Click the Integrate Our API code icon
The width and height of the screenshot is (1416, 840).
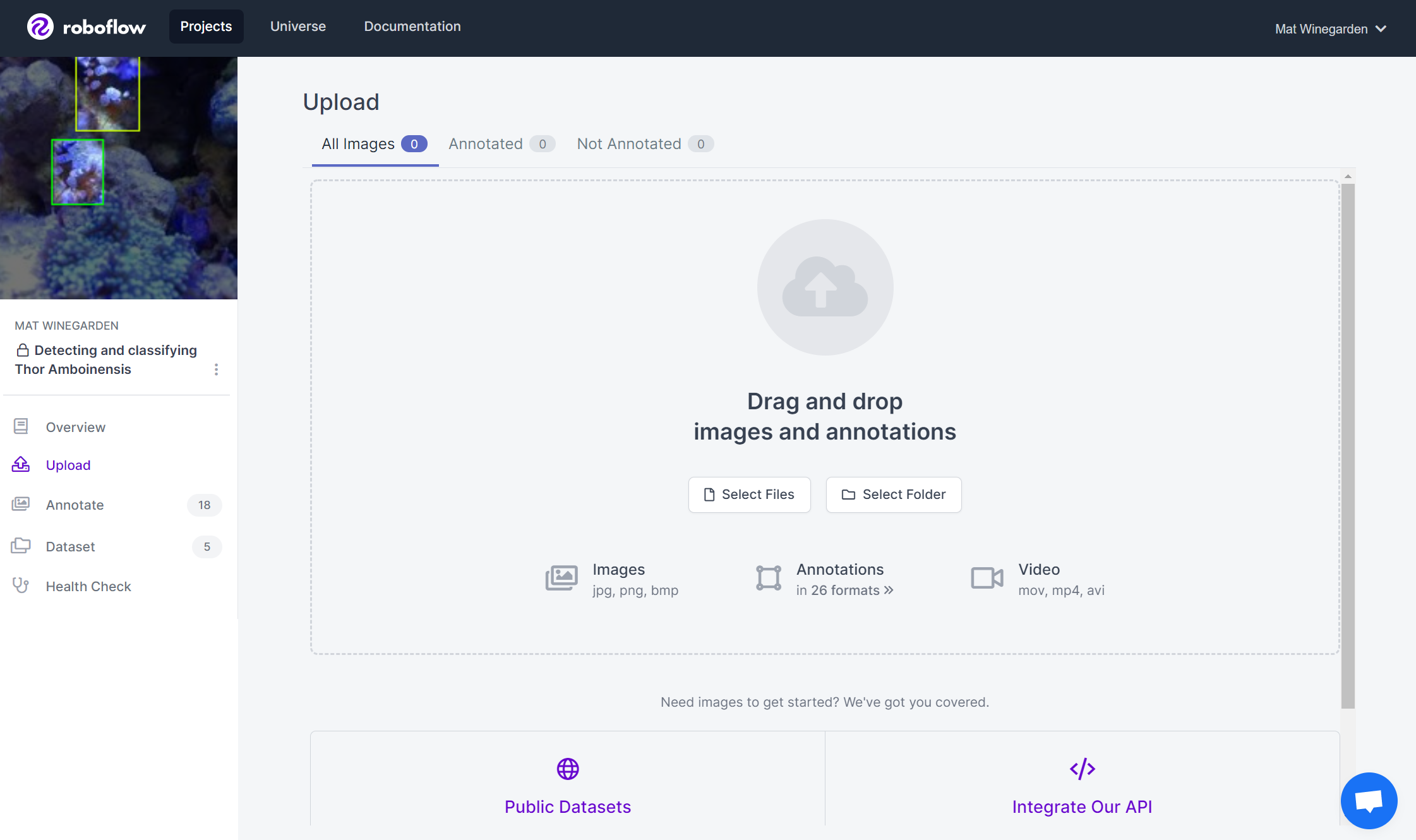(1082, 769)
